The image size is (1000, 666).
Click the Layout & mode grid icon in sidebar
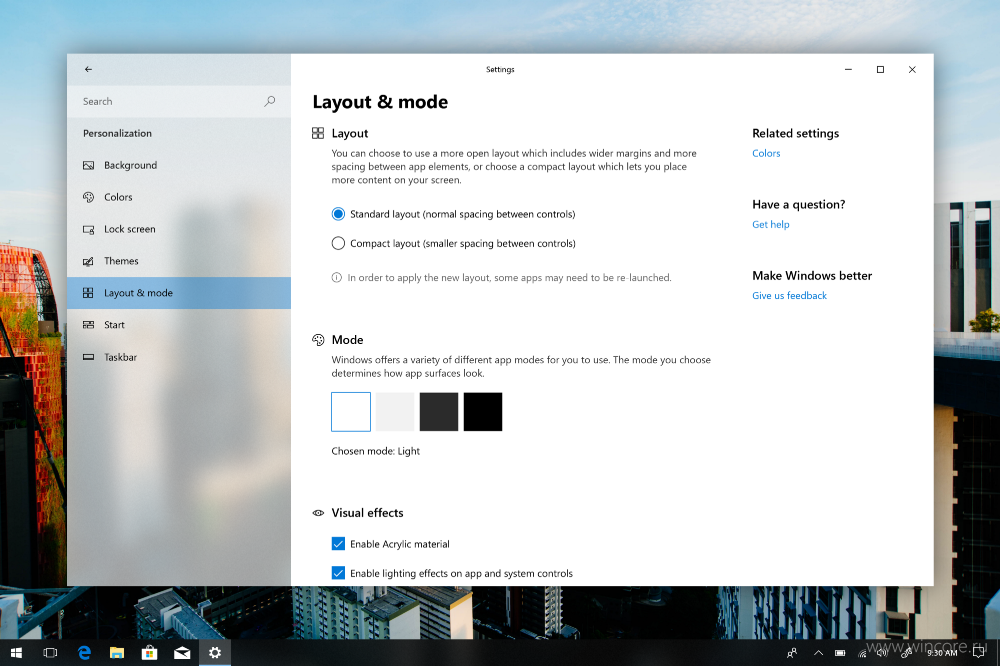[89, 293]
